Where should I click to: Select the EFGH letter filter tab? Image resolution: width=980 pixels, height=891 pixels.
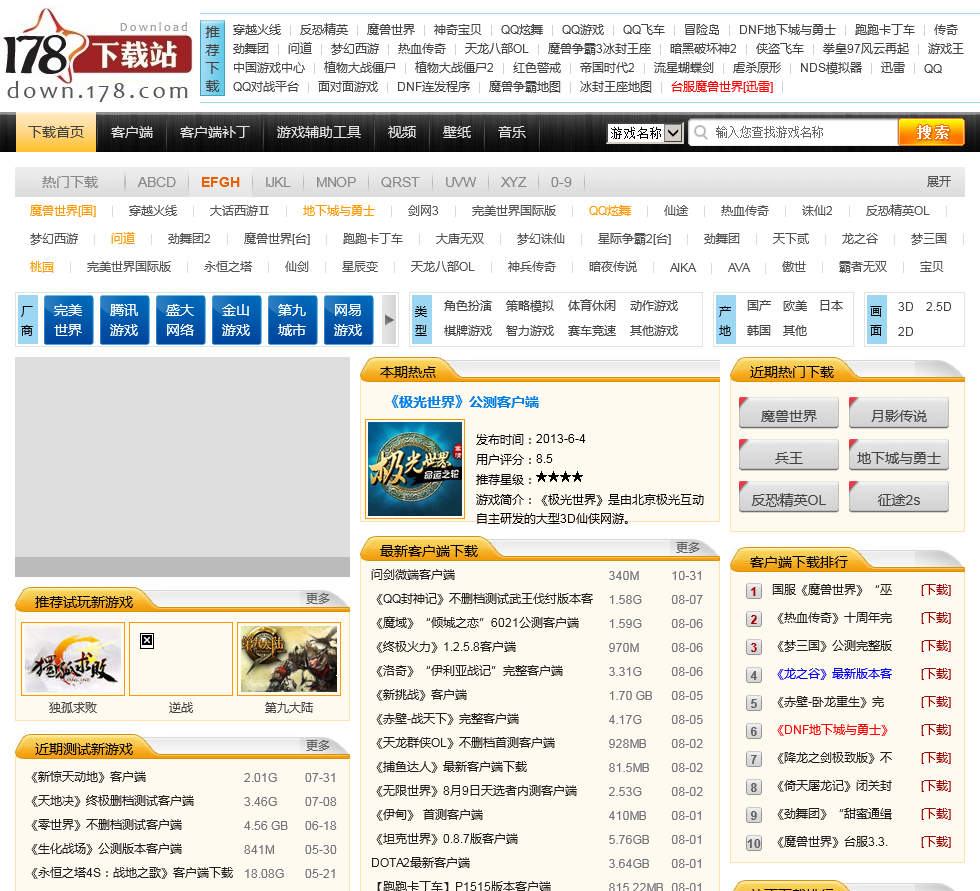click(220, 182)
